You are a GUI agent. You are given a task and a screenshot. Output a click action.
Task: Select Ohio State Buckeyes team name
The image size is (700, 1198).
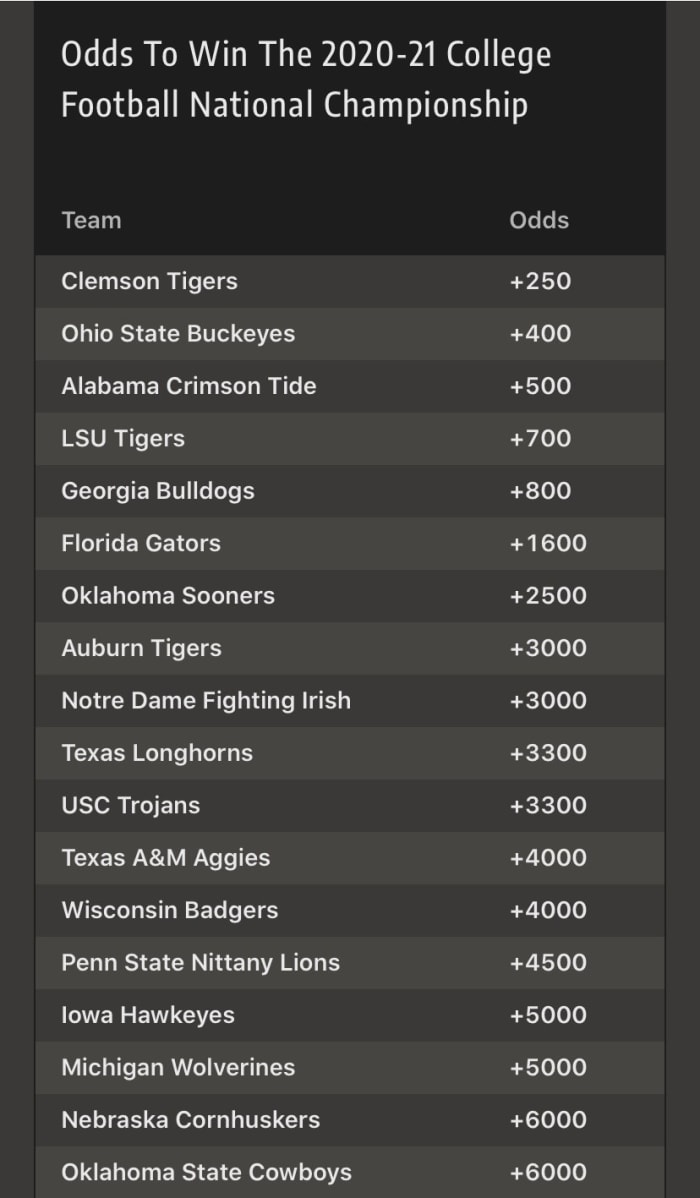pyautogui.click(x=178, y=334)
